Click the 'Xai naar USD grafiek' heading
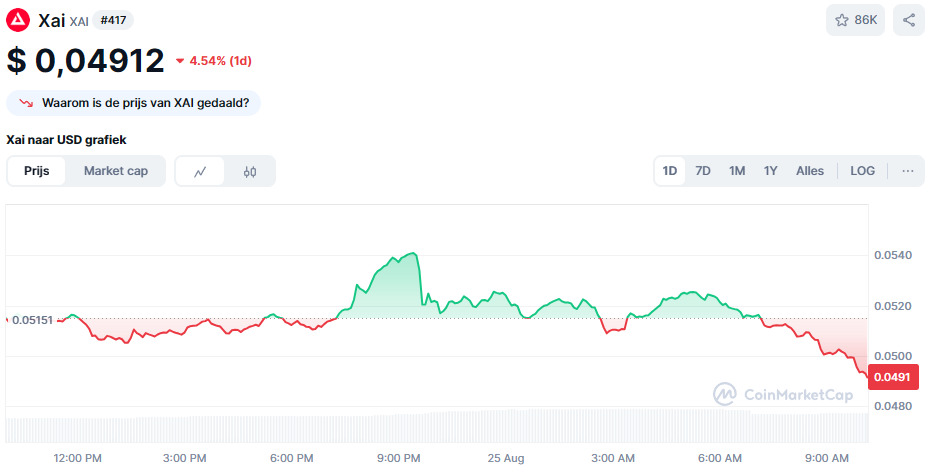Image resolution: width=928 pixels, height=468 pixels. [x=66, y=140]
